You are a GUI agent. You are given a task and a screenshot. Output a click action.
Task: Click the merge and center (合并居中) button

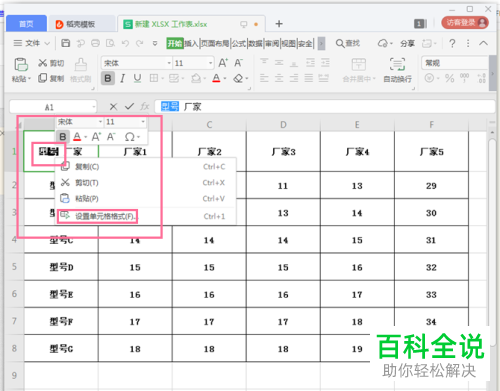pyautogui.click(x=359, y=70)
